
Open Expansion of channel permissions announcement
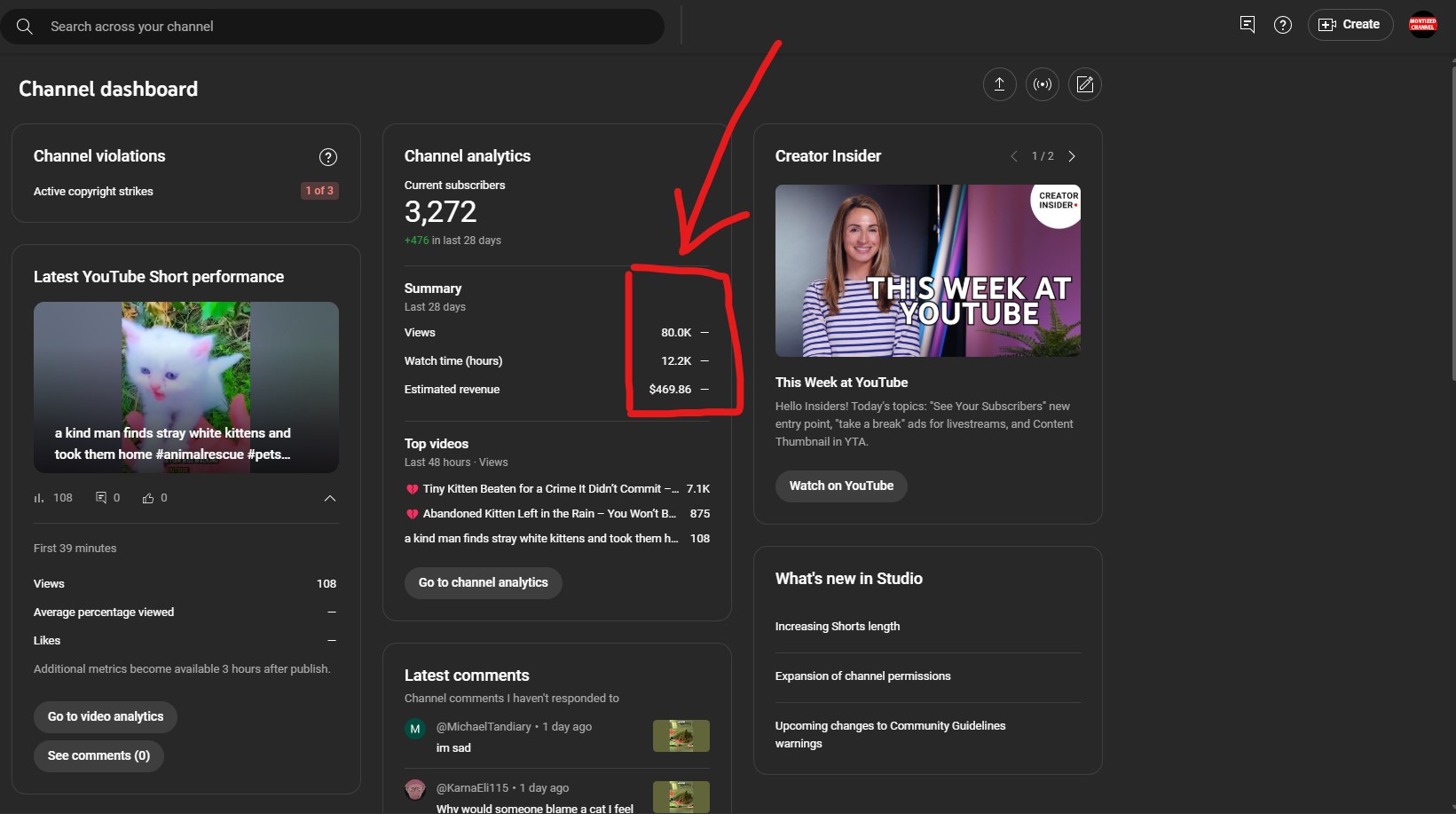click(862, 676)
